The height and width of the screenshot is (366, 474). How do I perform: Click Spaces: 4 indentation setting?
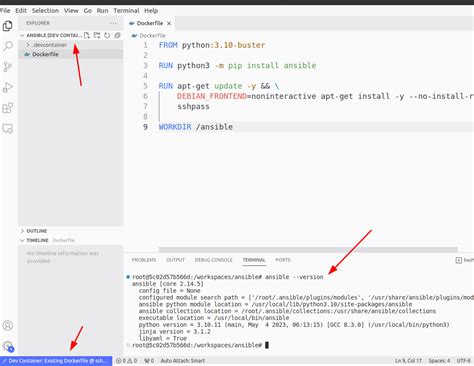[439, 361]
